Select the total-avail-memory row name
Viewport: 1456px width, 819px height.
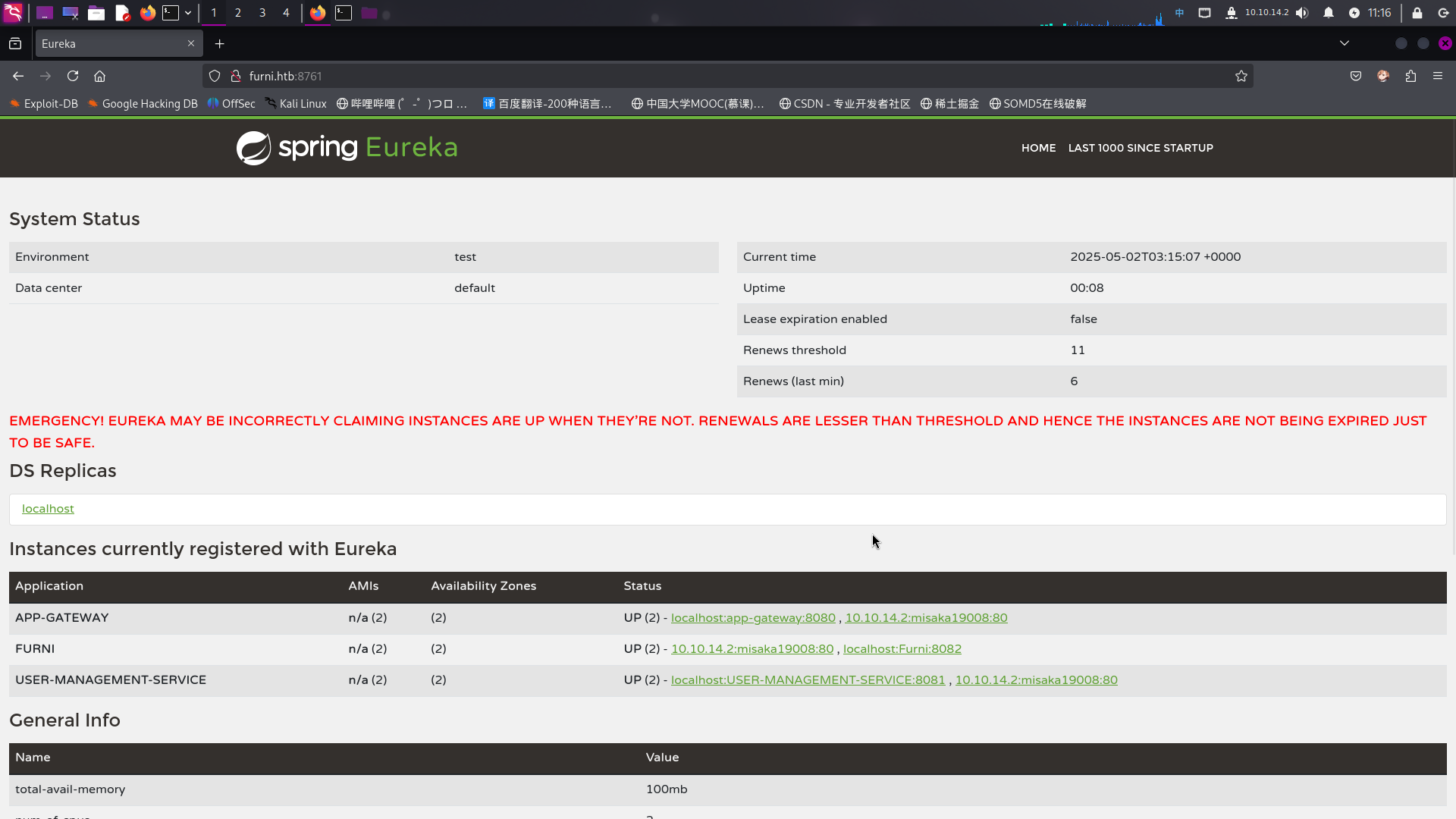click(71, 789)
